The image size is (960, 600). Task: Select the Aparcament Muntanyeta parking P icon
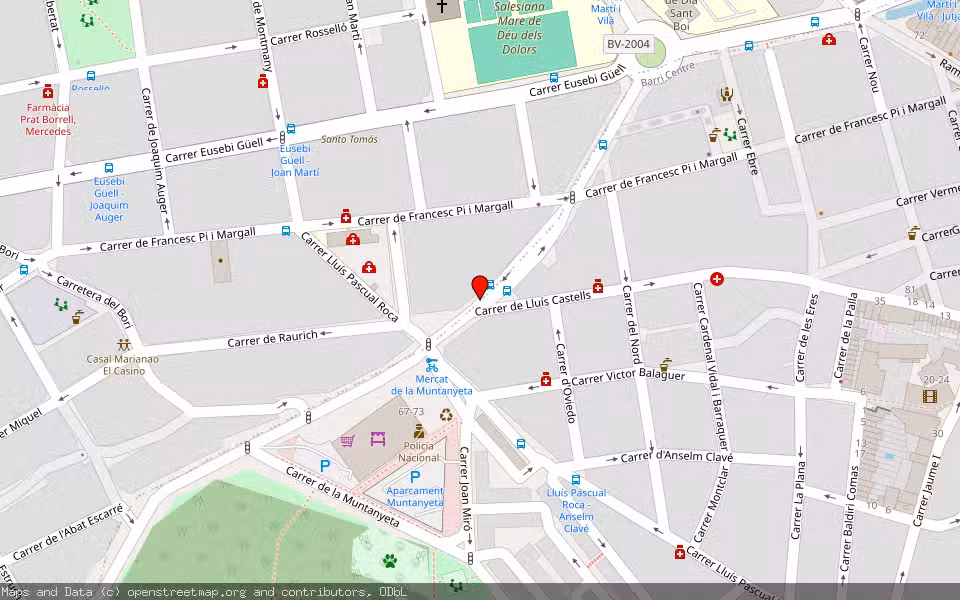[x=415, y=476]
